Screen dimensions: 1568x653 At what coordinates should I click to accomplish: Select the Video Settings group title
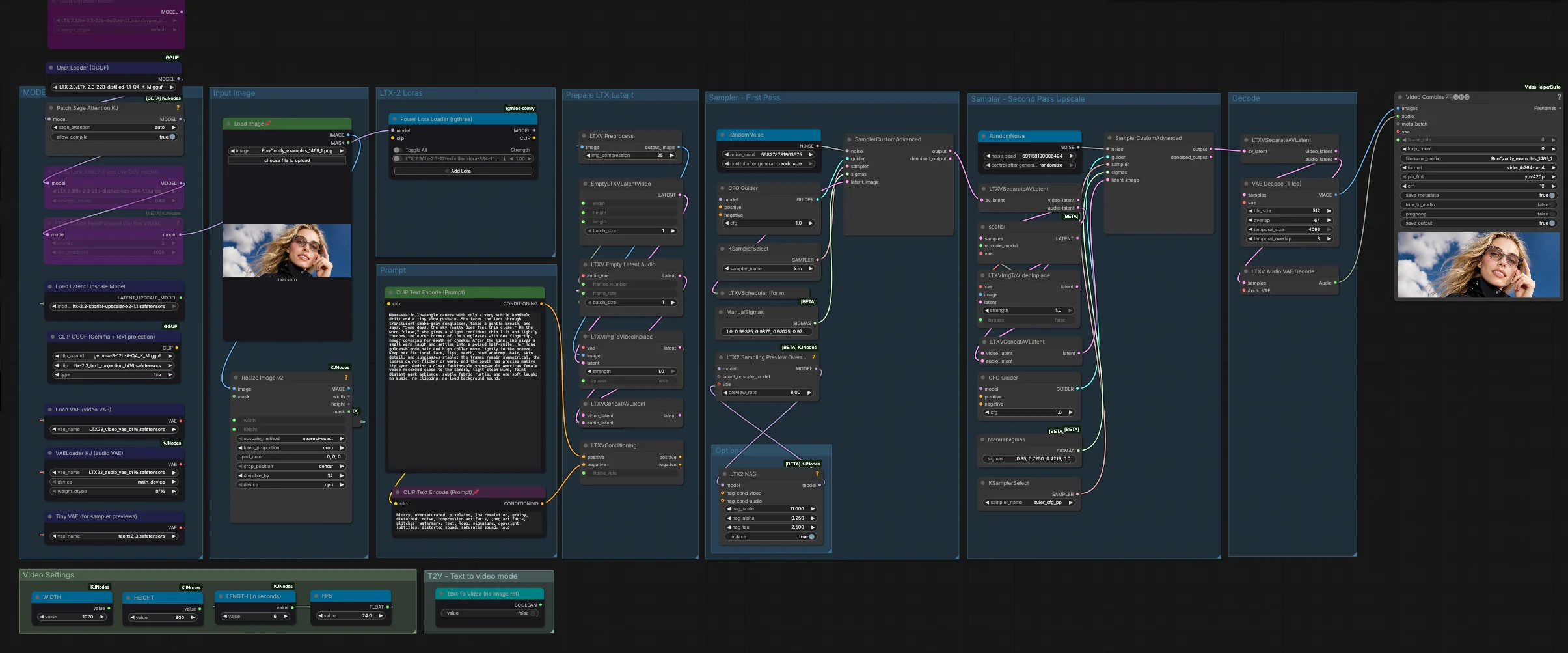[x=49, y=575]
